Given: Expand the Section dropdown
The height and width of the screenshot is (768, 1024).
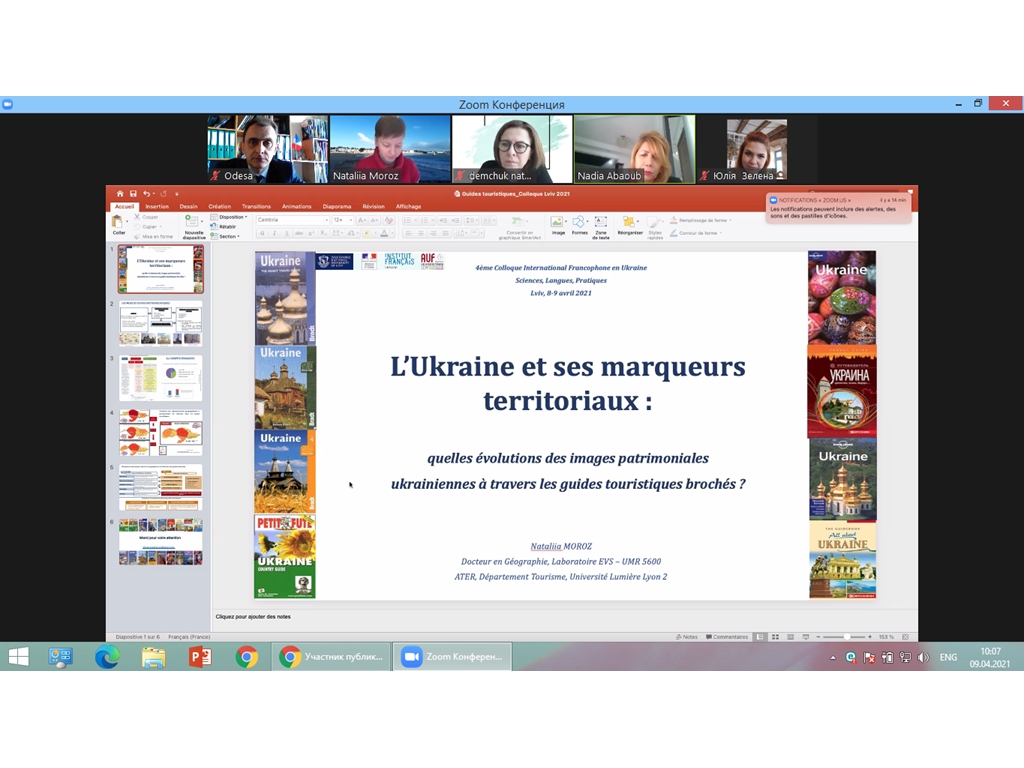Looking at the screenshot, I should pos(225,236).
